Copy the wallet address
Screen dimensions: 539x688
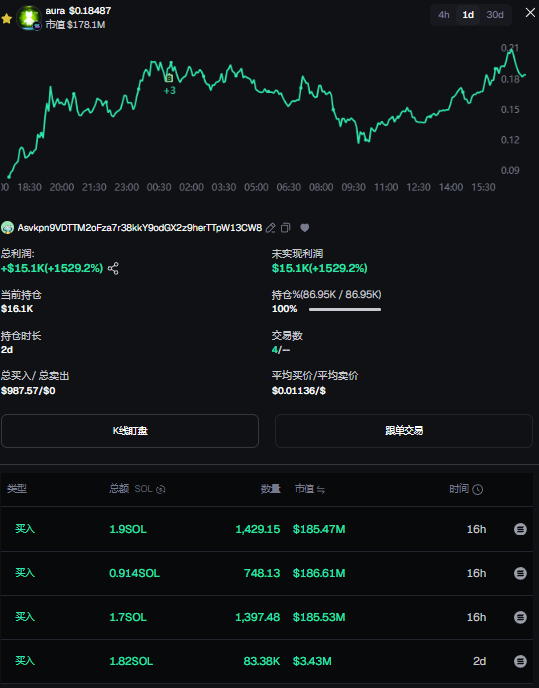click(x=286, y=228)
